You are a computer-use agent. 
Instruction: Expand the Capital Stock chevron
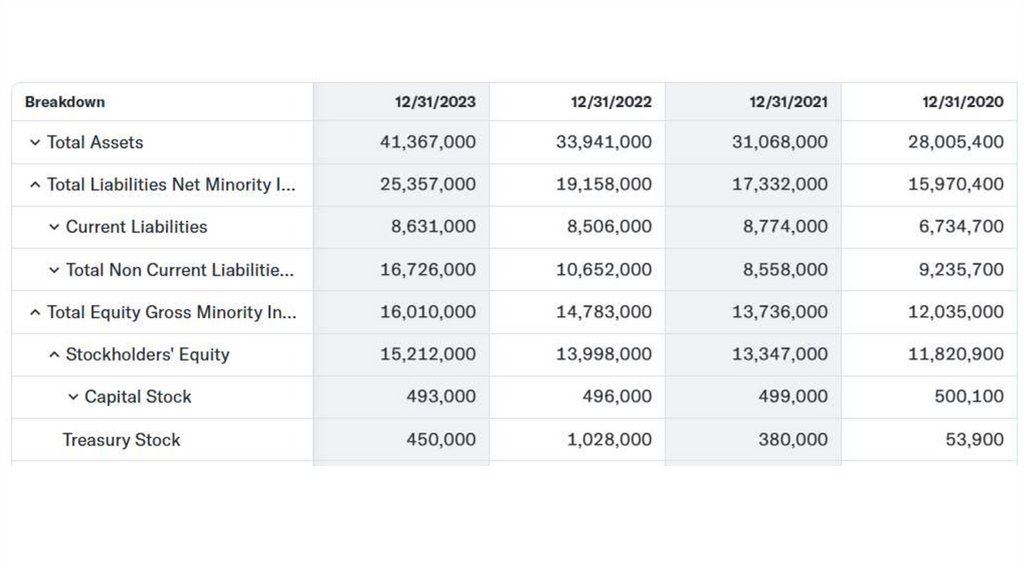click(73, 397)
